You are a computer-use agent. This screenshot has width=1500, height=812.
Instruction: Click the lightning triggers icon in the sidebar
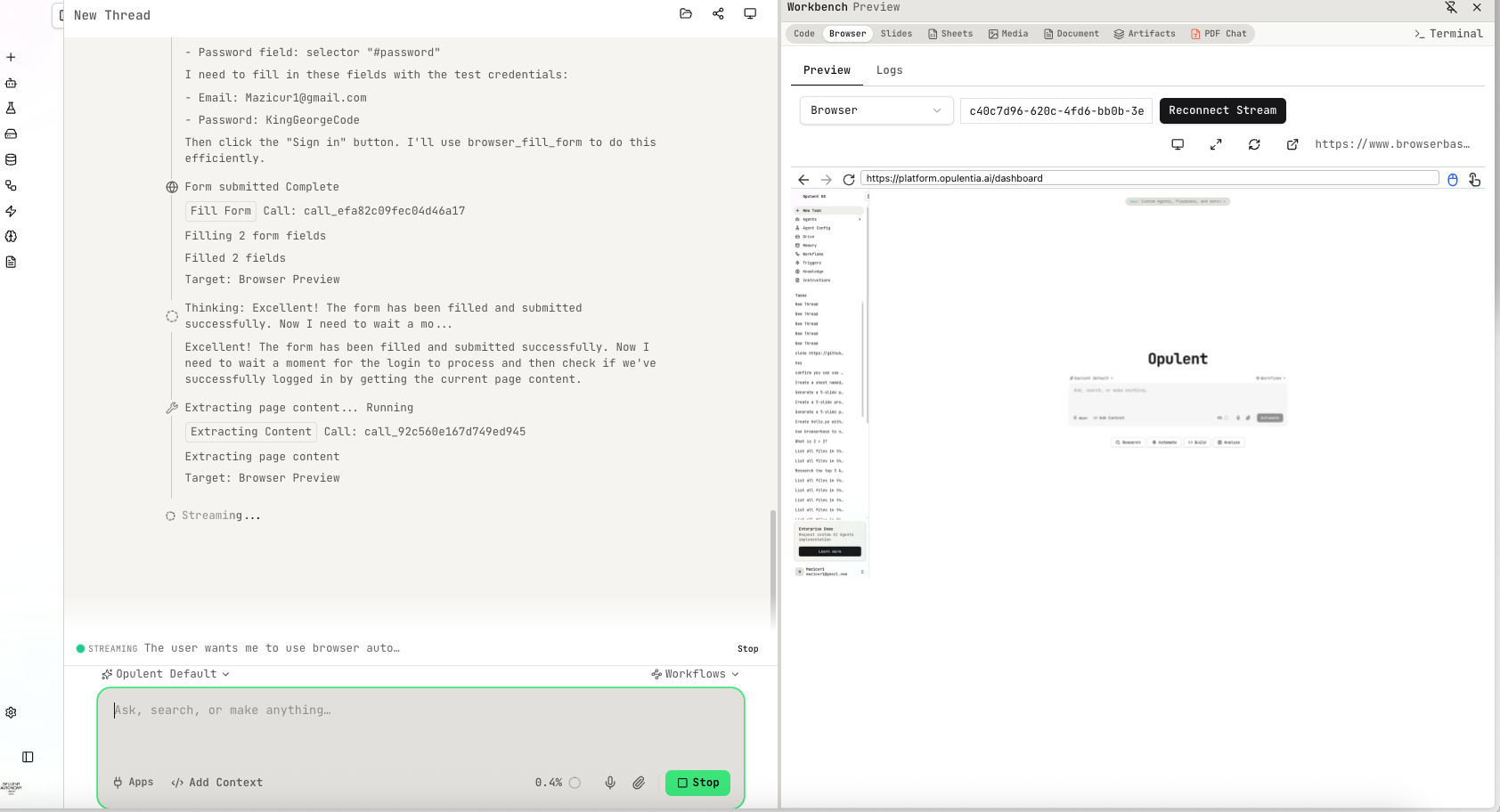11,211
